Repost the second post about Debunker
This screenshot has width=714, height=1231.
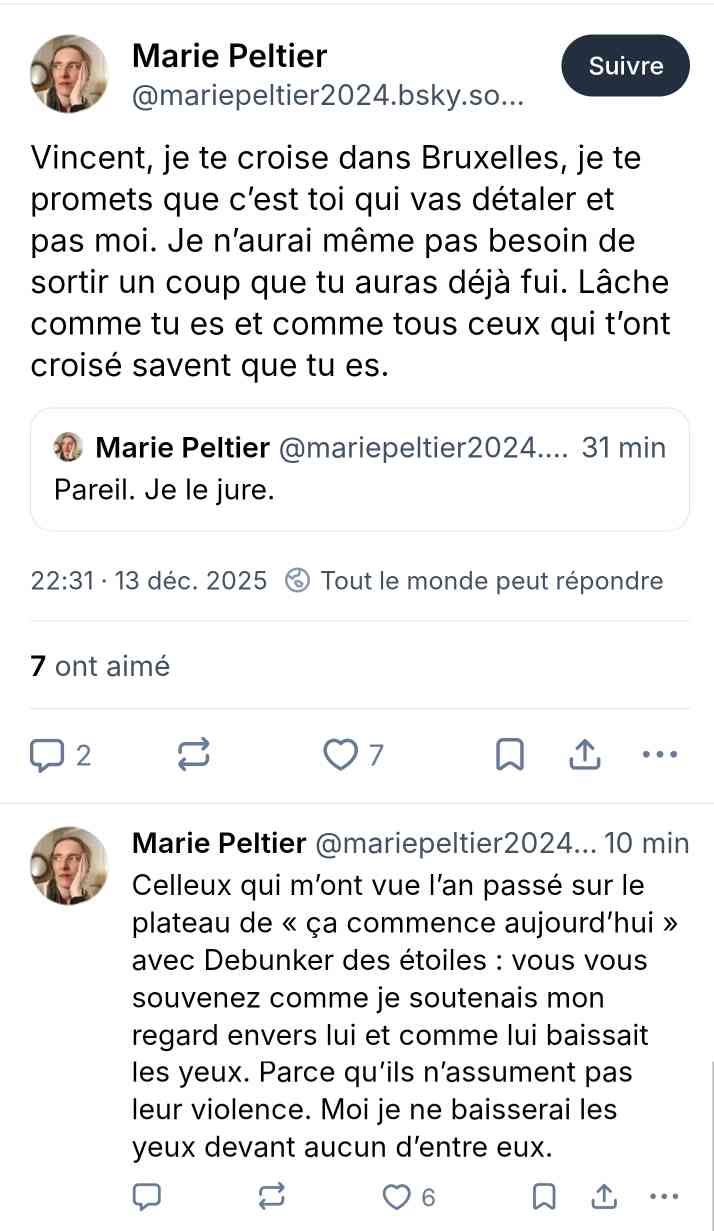[271, 1196]
